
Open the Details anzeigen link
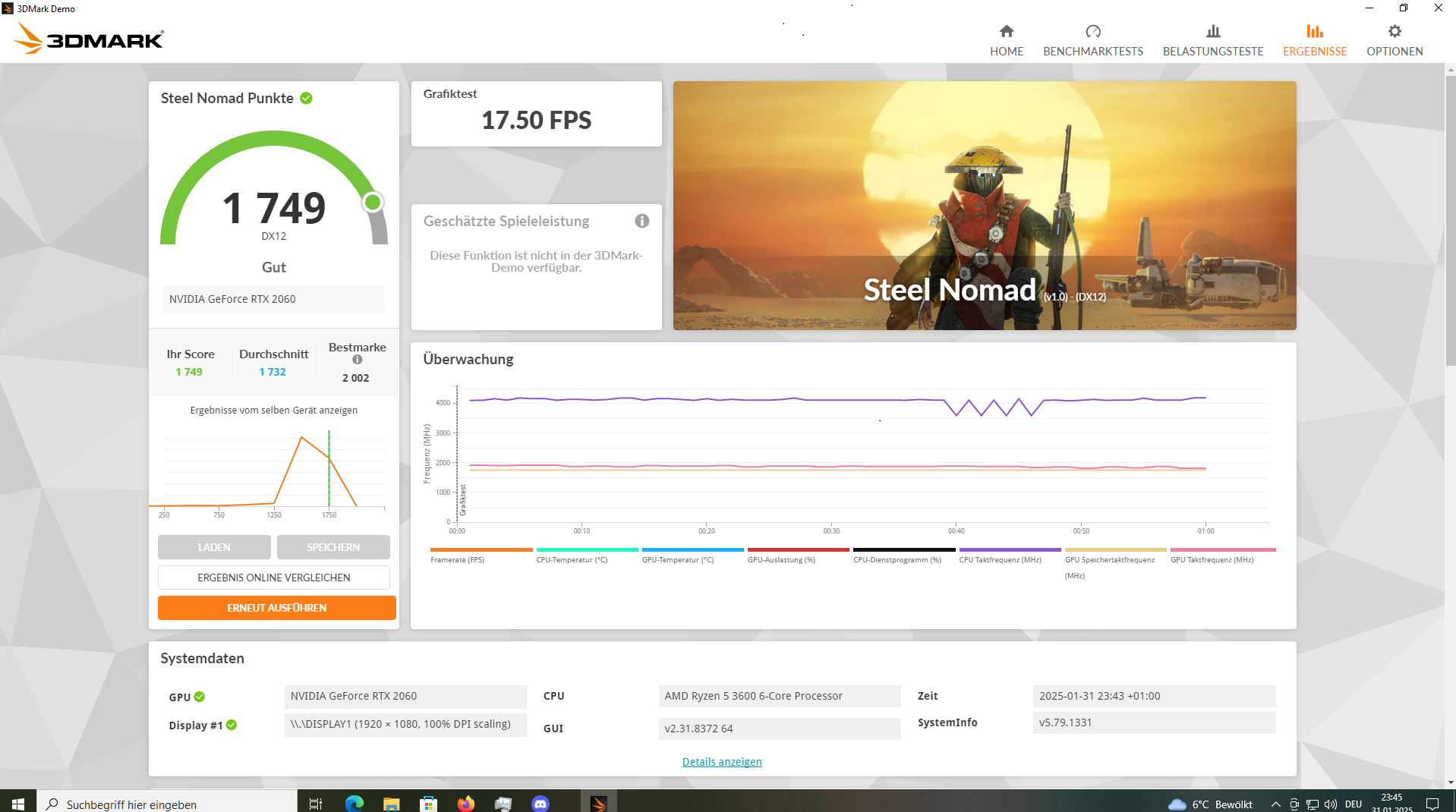[x=722, y=762]
